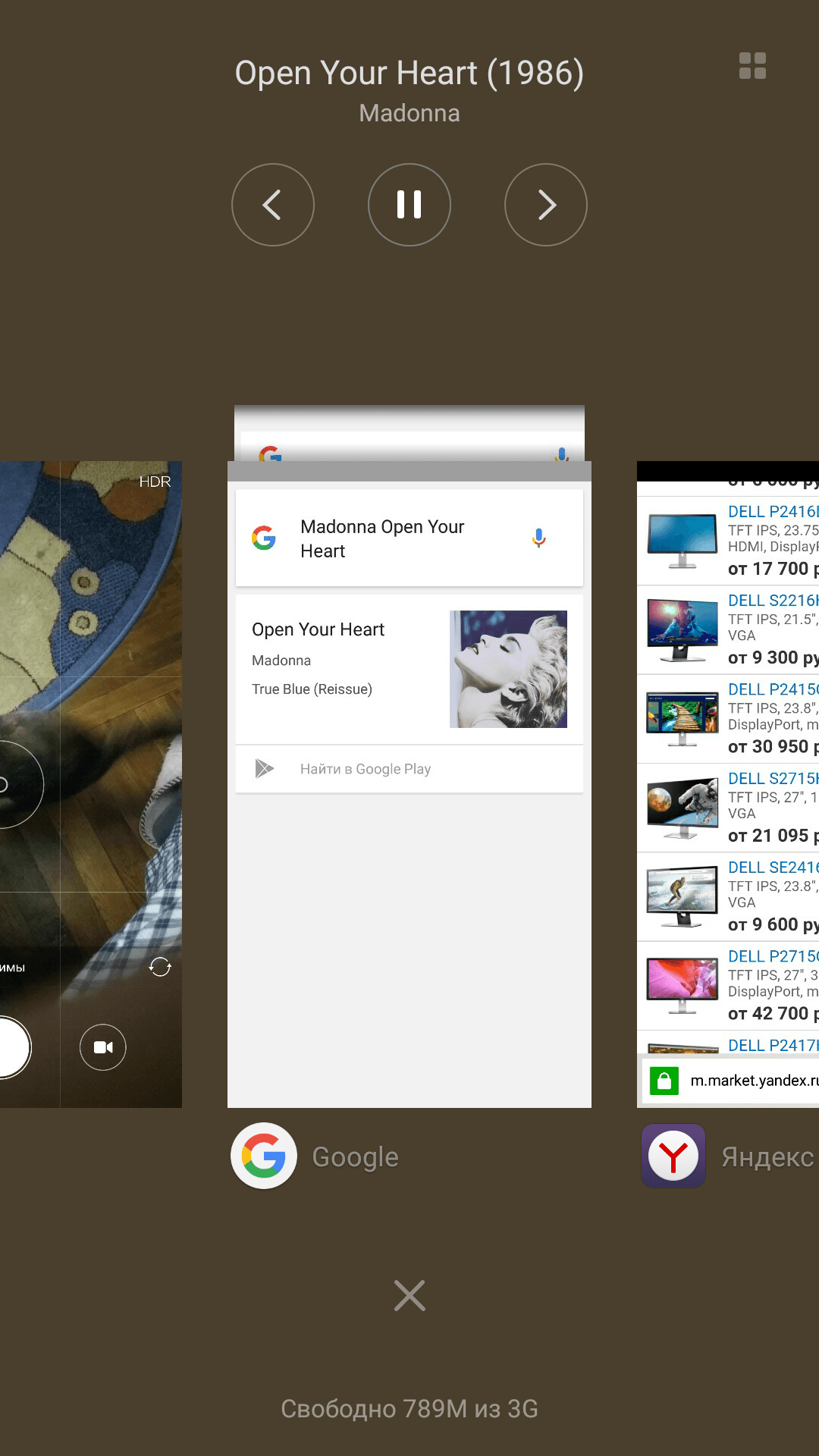Open the grid view icon at top right
819x1456 pixels.
pos(752,66)
